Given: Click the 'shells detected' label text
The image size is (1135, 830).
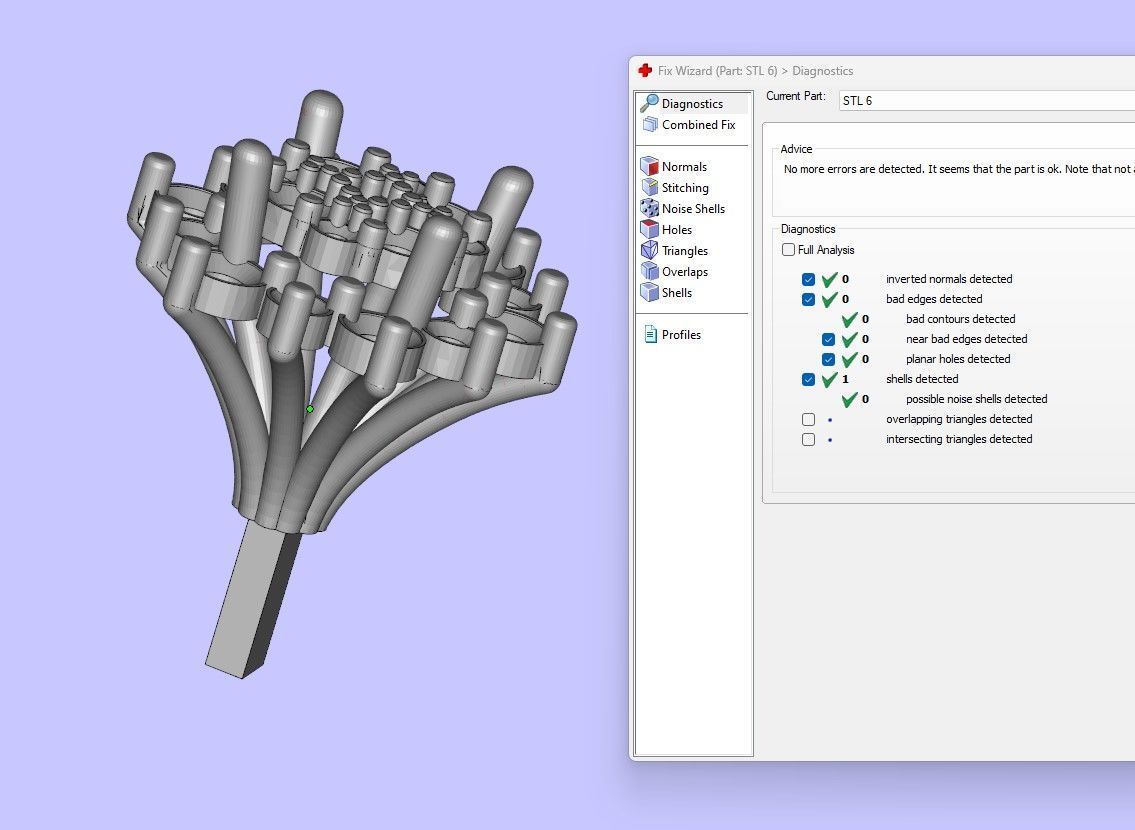Looking at the screenshot, I should [921, 378].
